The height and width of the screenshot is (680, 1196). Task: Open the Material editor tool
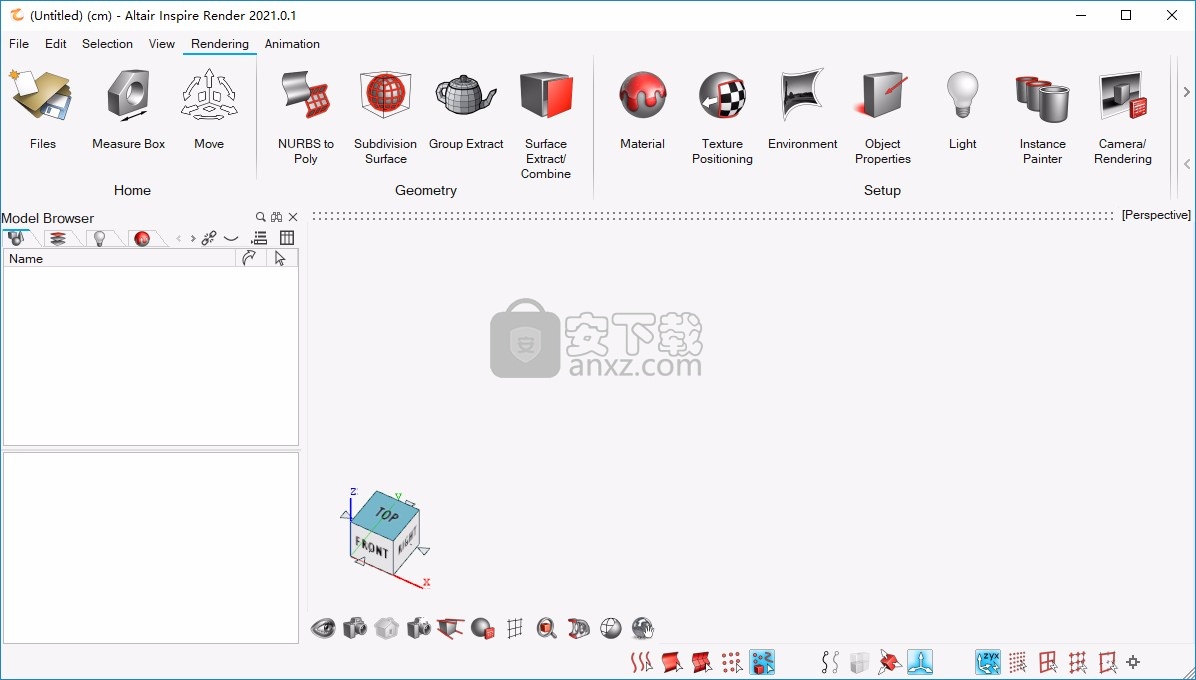[x=642, y=109]
